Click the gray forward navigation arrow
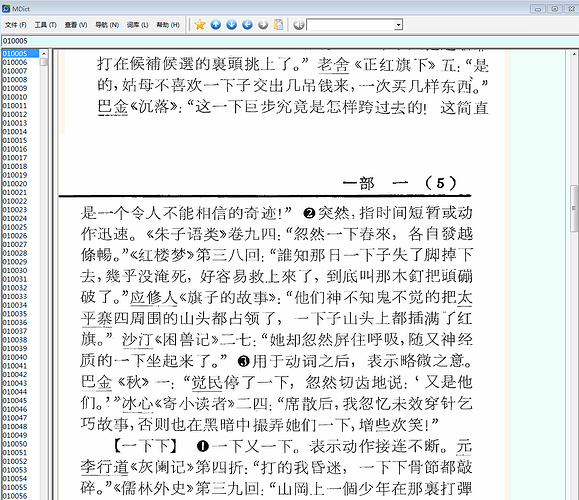The image size is (579, 500). pos(263,25)
